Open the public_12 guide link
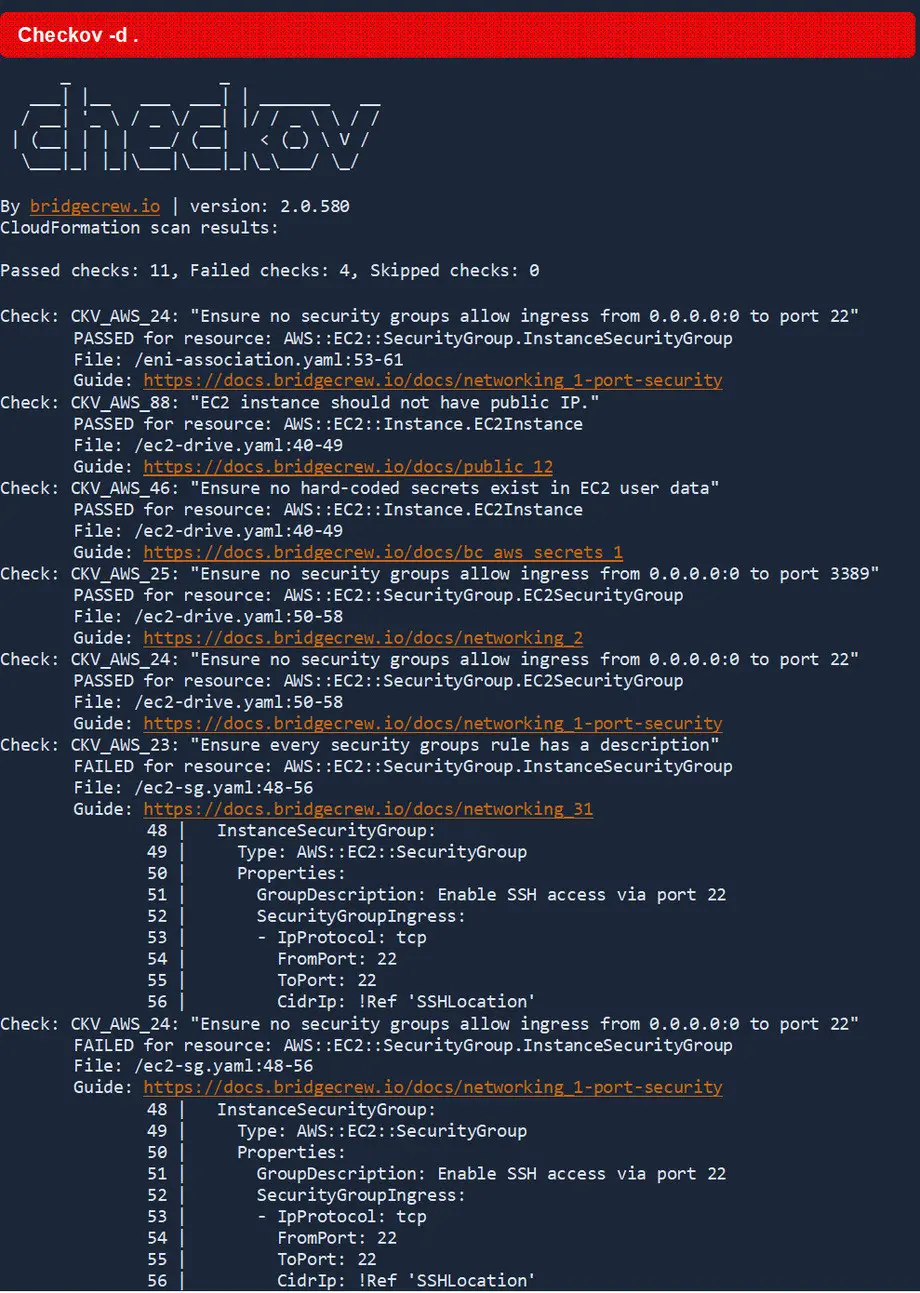The width and height of the screenshot is (920, 1293). click(348, 466)
